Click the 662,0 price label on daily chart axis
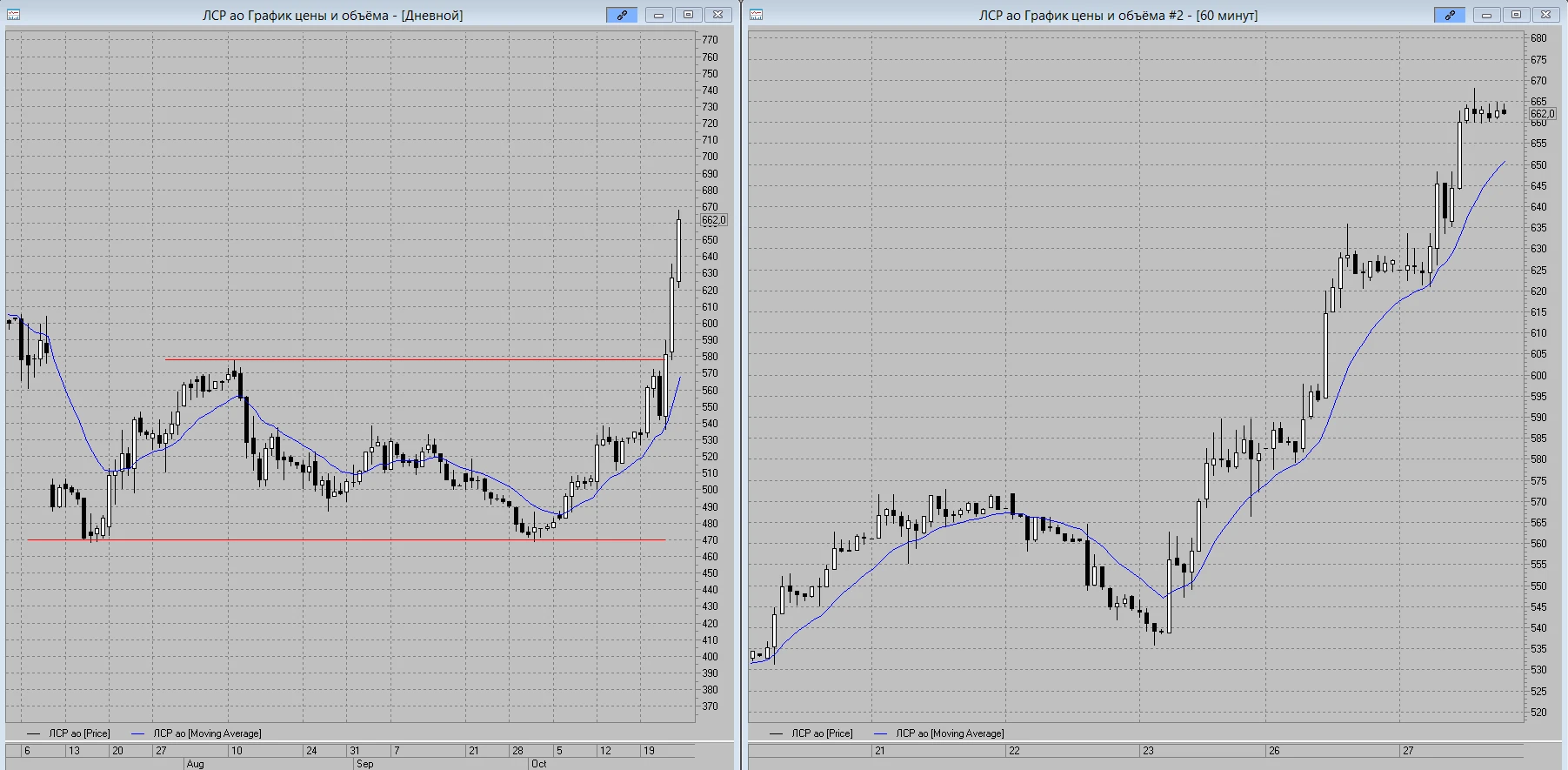Screen dimensions: 1568x770 pos(713,220)
